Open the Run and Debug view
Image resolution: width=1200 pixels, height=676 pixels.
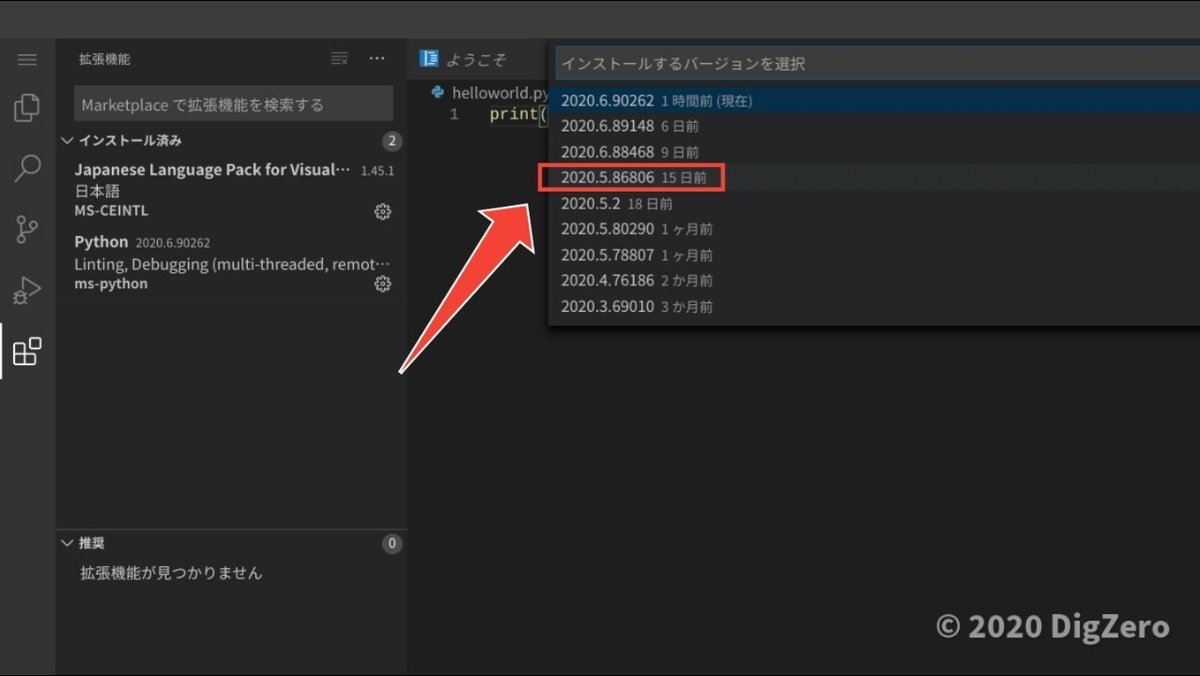27,291
